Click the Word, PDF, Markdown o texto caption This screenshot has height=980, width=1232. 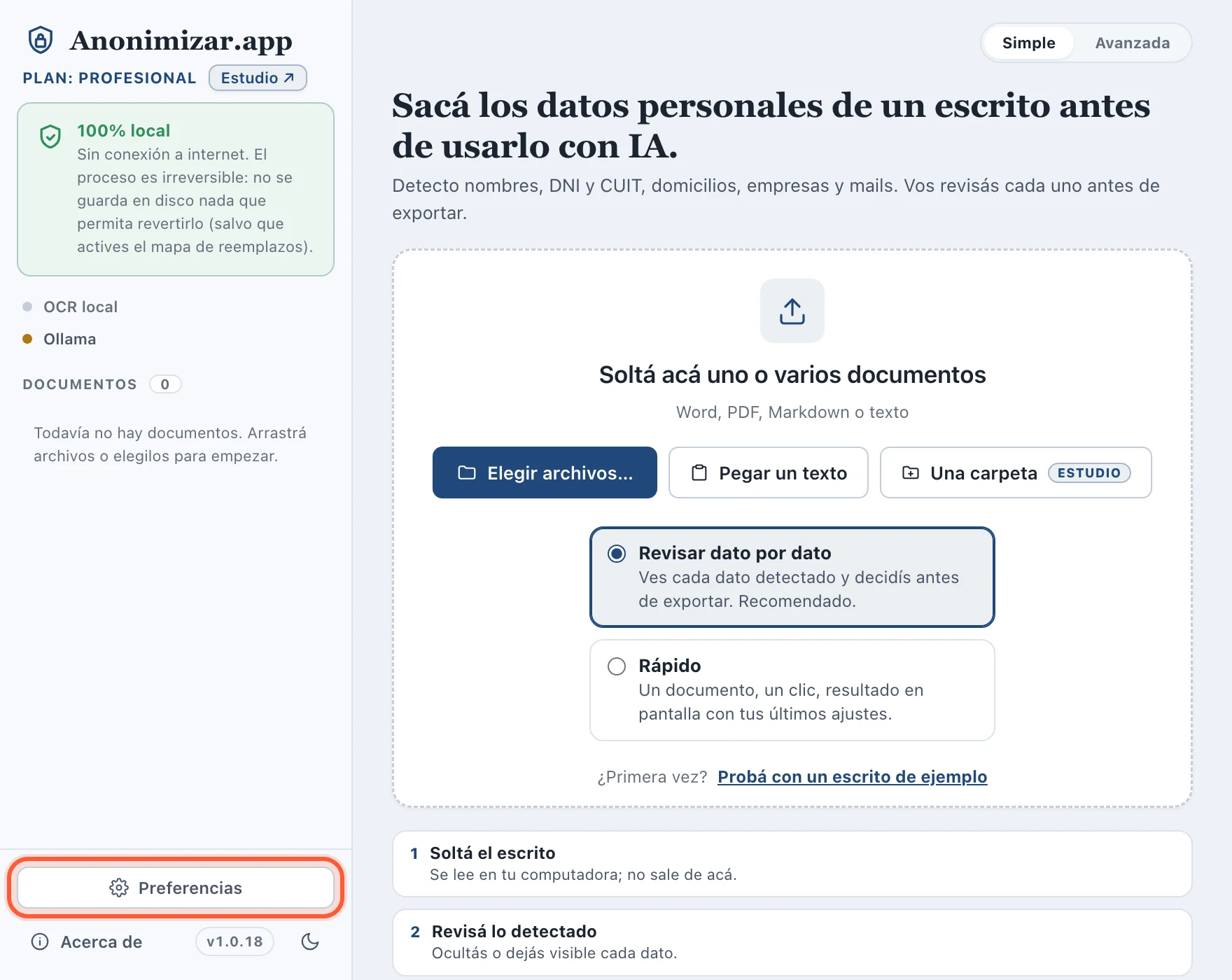(792, 412)
